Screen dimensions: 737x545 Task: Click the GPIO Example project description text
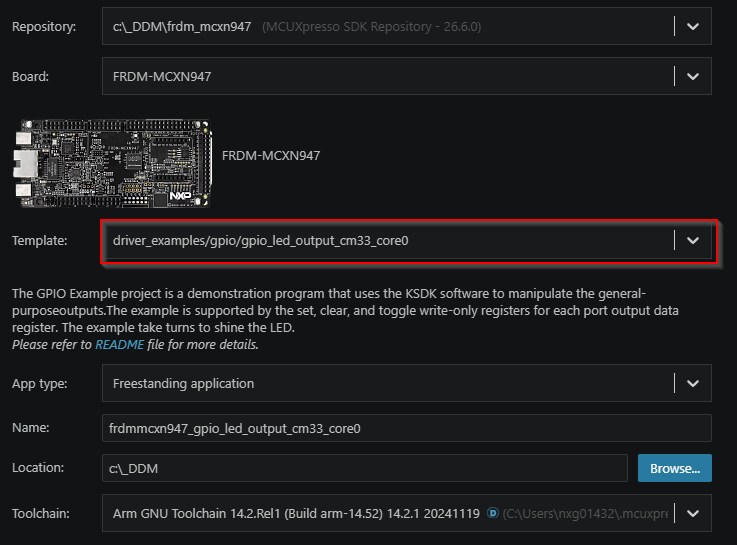pos(345,310)
